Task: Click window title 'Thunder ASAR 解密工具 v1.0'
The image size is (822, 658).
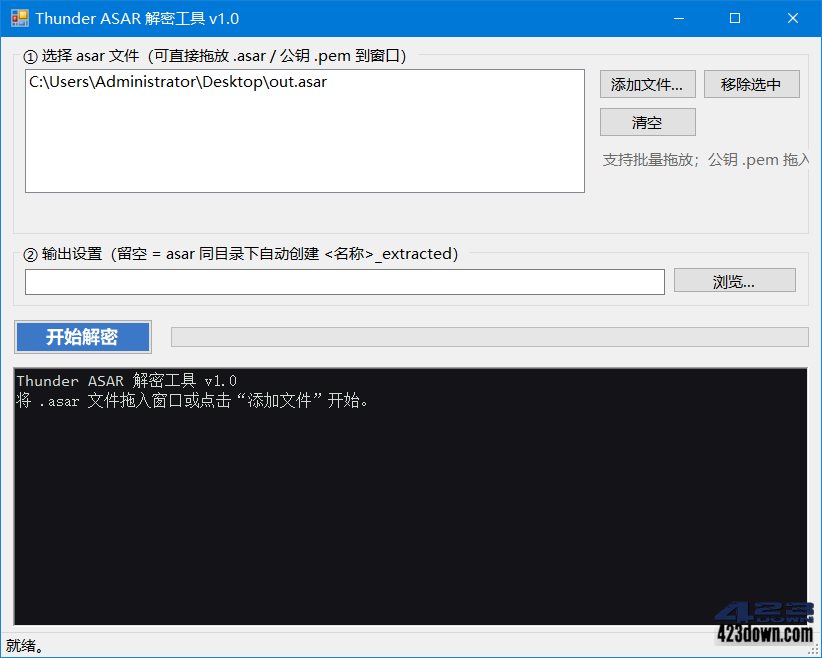Action: 137,19
